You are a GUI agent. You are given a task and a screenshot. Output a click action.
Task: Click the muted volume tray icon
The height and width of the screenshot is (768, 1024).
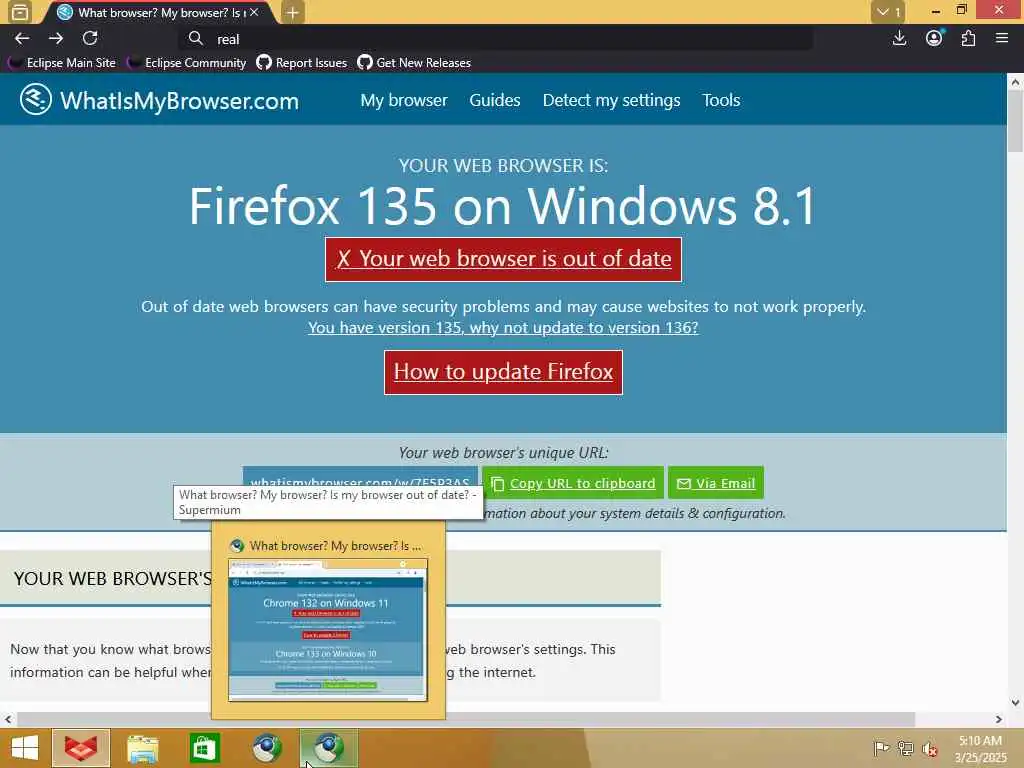click(929, 748)
